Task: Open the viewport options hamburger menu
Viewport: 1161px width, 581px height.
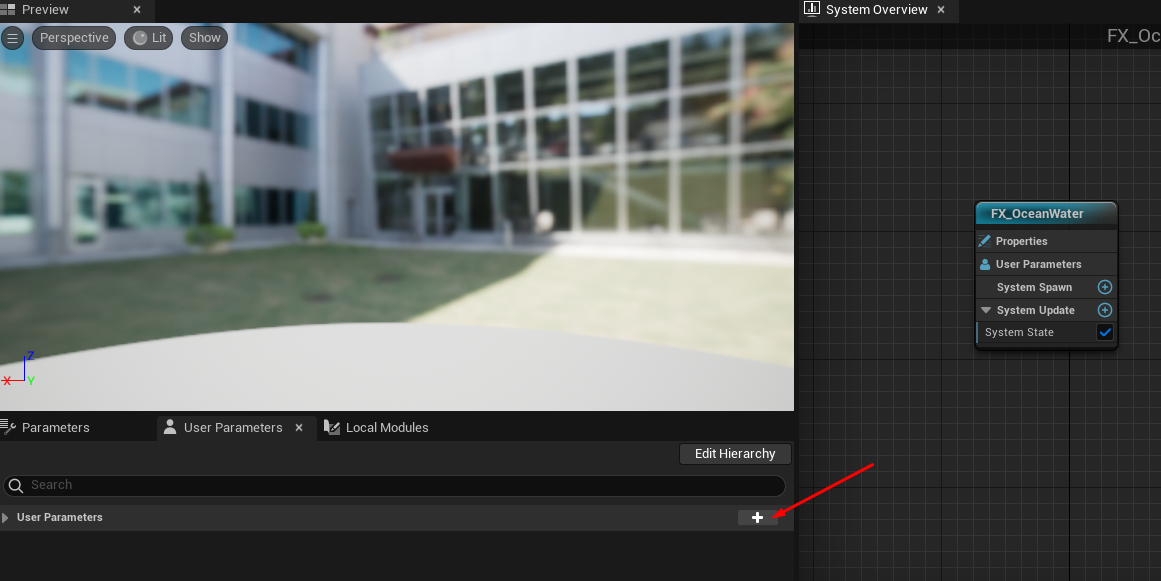Action: tap(13, 38)
